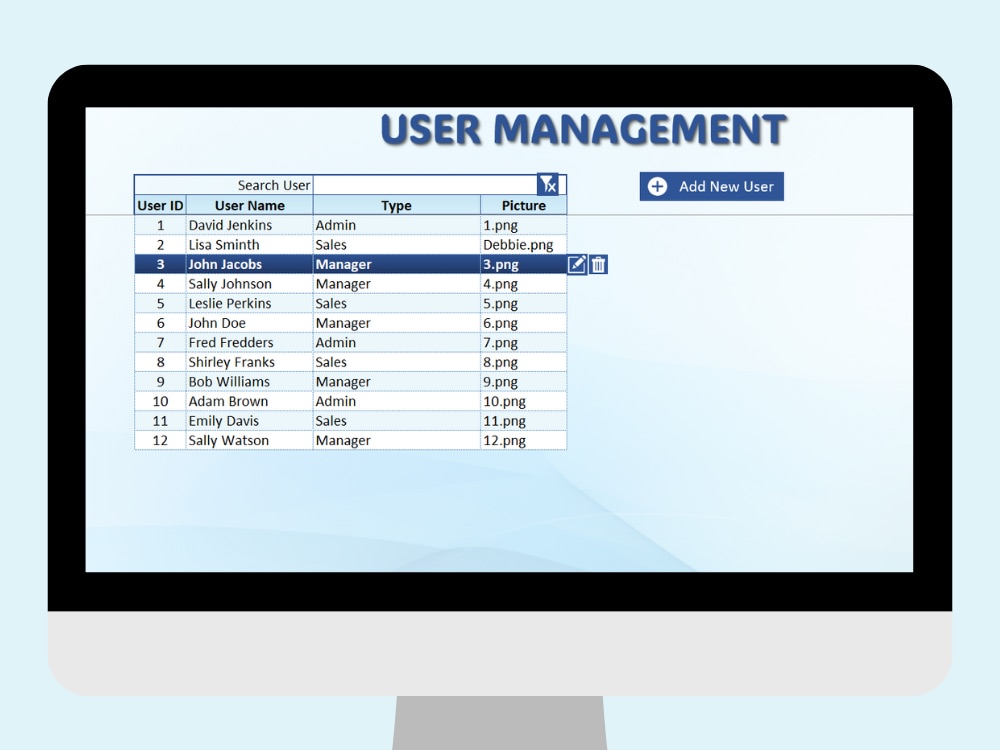
Task: Click the Manager type of Sally Watson
Action: click(x=397, y=440)
